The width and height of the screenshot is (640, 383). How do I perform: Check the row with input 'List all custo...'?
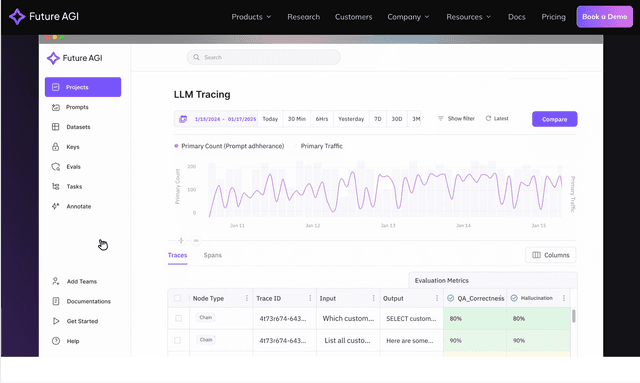[178, 340]
